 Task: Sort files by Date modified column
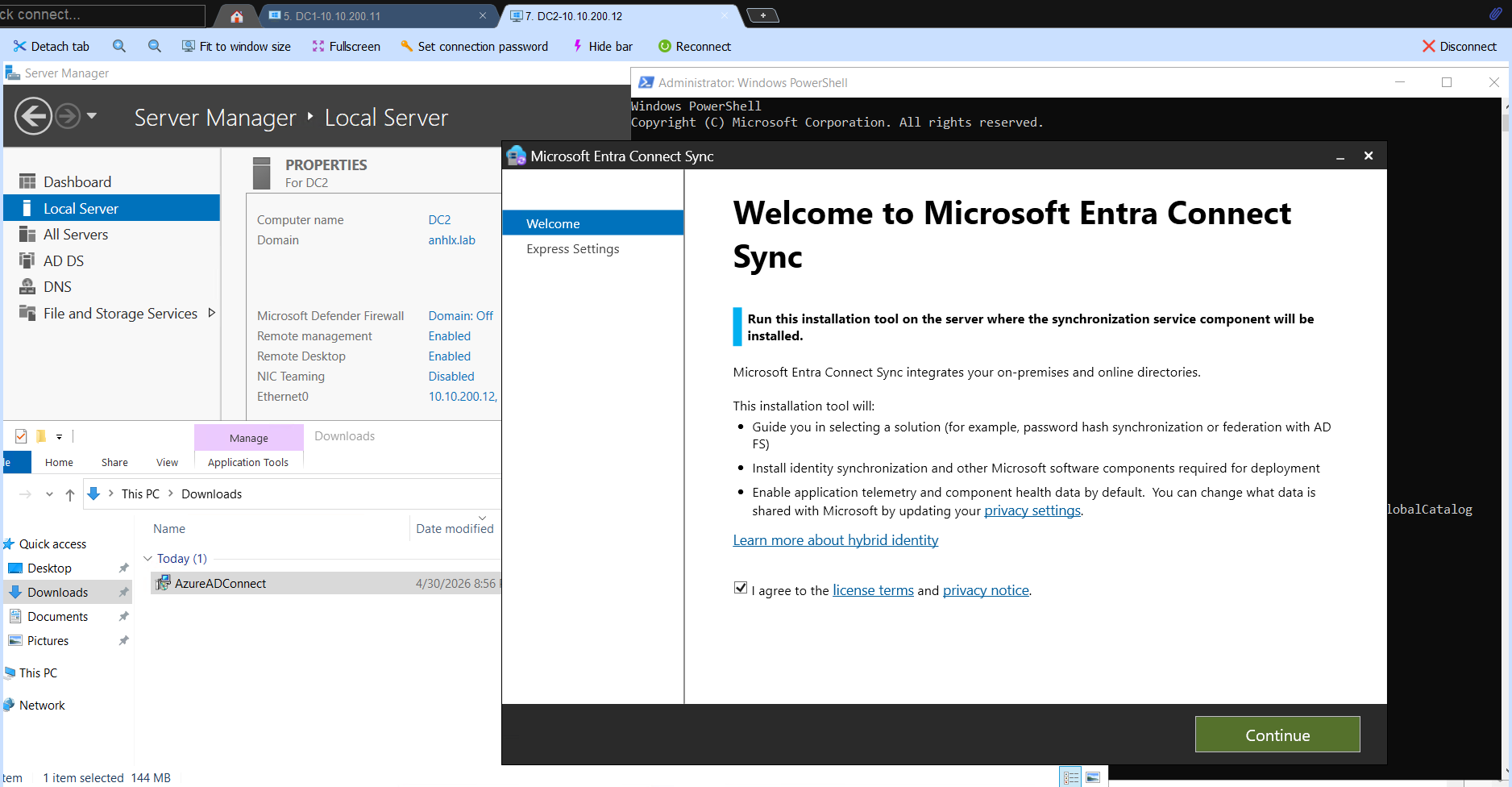[455, 529]
